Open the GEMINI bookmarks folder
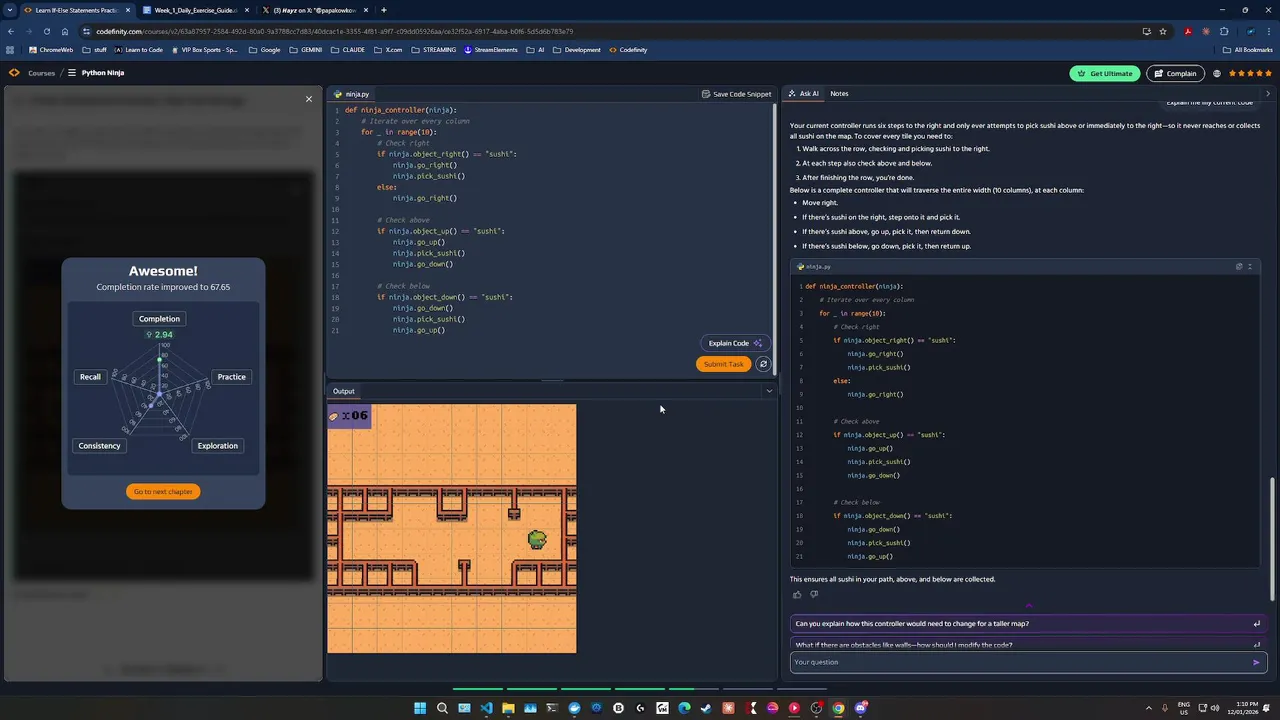The width and height of the screenshot is (1280, 720). 305,50
